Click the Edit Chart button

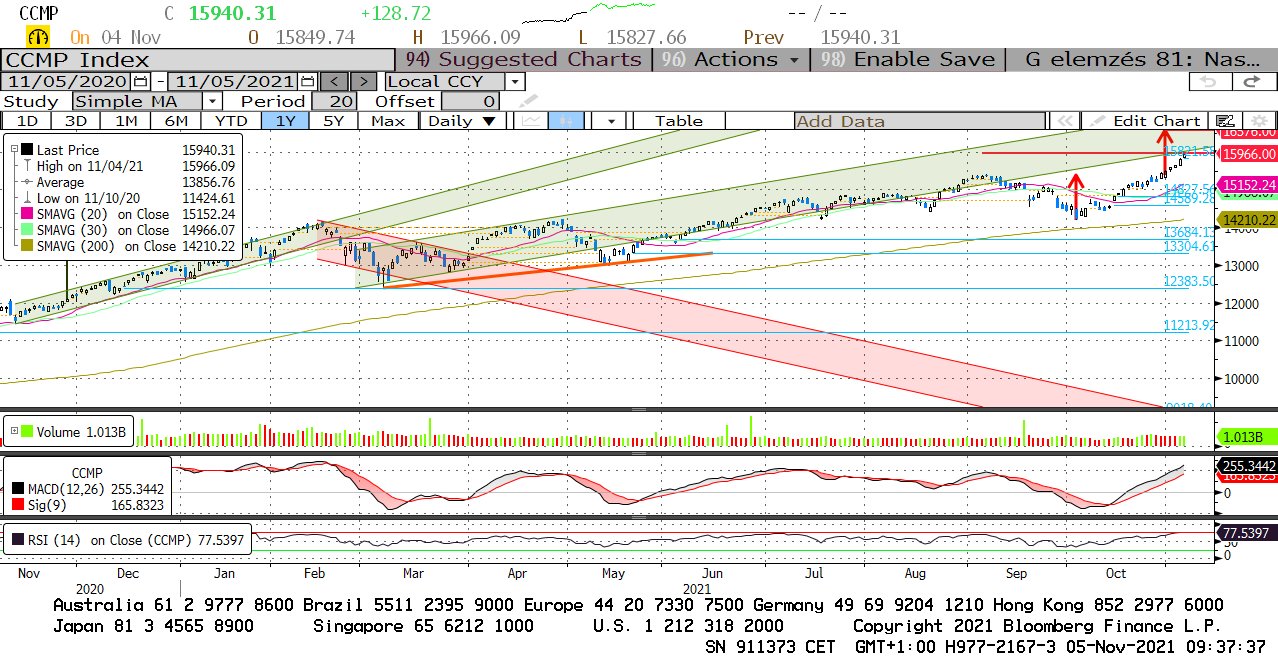coord(1147,121)
